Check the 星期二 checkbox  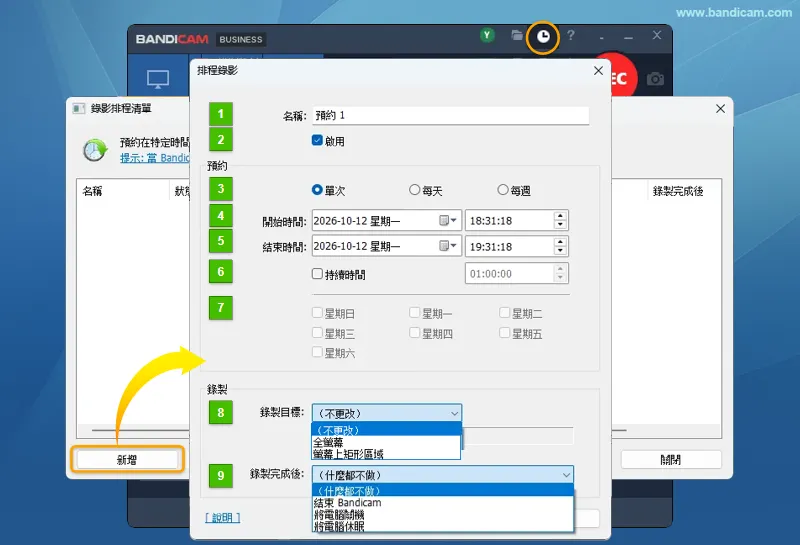tap(504, 312)
